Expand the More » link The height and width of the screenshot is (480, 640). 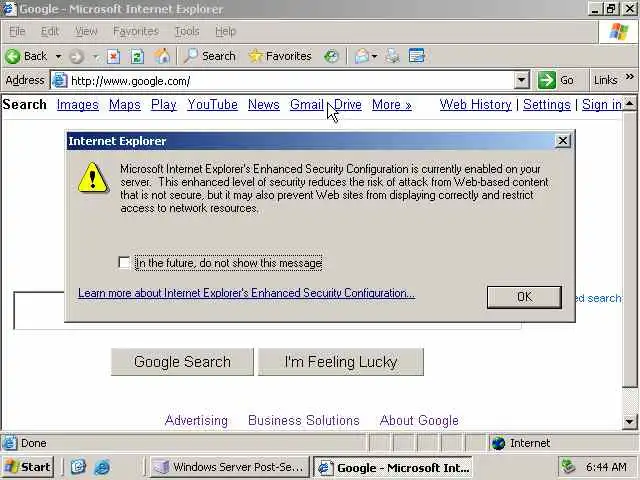392,105
